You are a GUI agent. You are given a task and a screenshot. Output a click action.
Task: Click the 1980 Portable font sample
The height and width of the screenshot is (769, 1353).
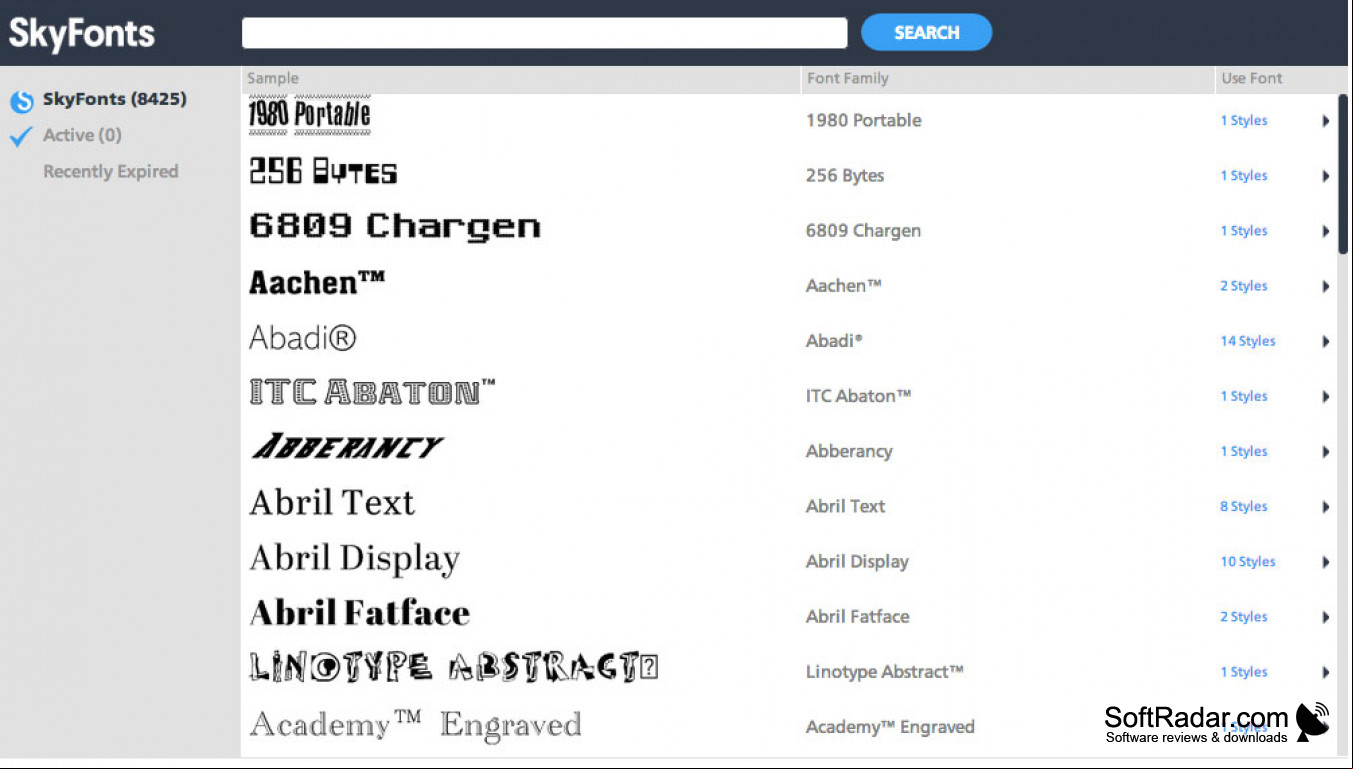click(309, 116)
